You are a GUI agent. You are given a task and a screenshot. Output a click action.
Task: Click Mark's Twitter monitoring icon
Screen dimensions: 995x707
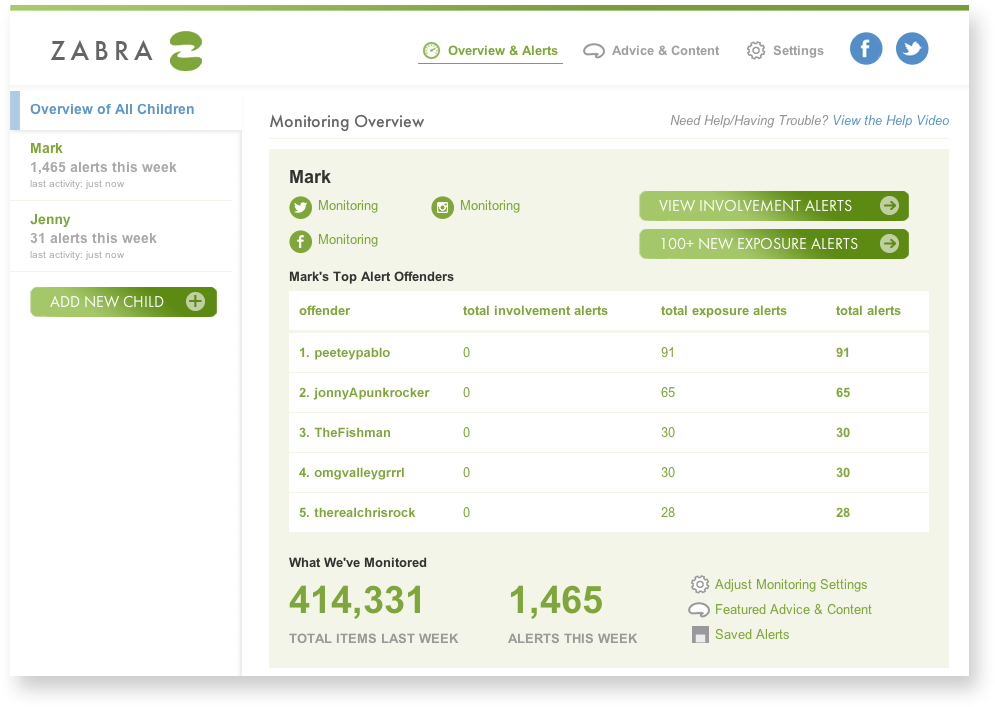coord(301,208)
